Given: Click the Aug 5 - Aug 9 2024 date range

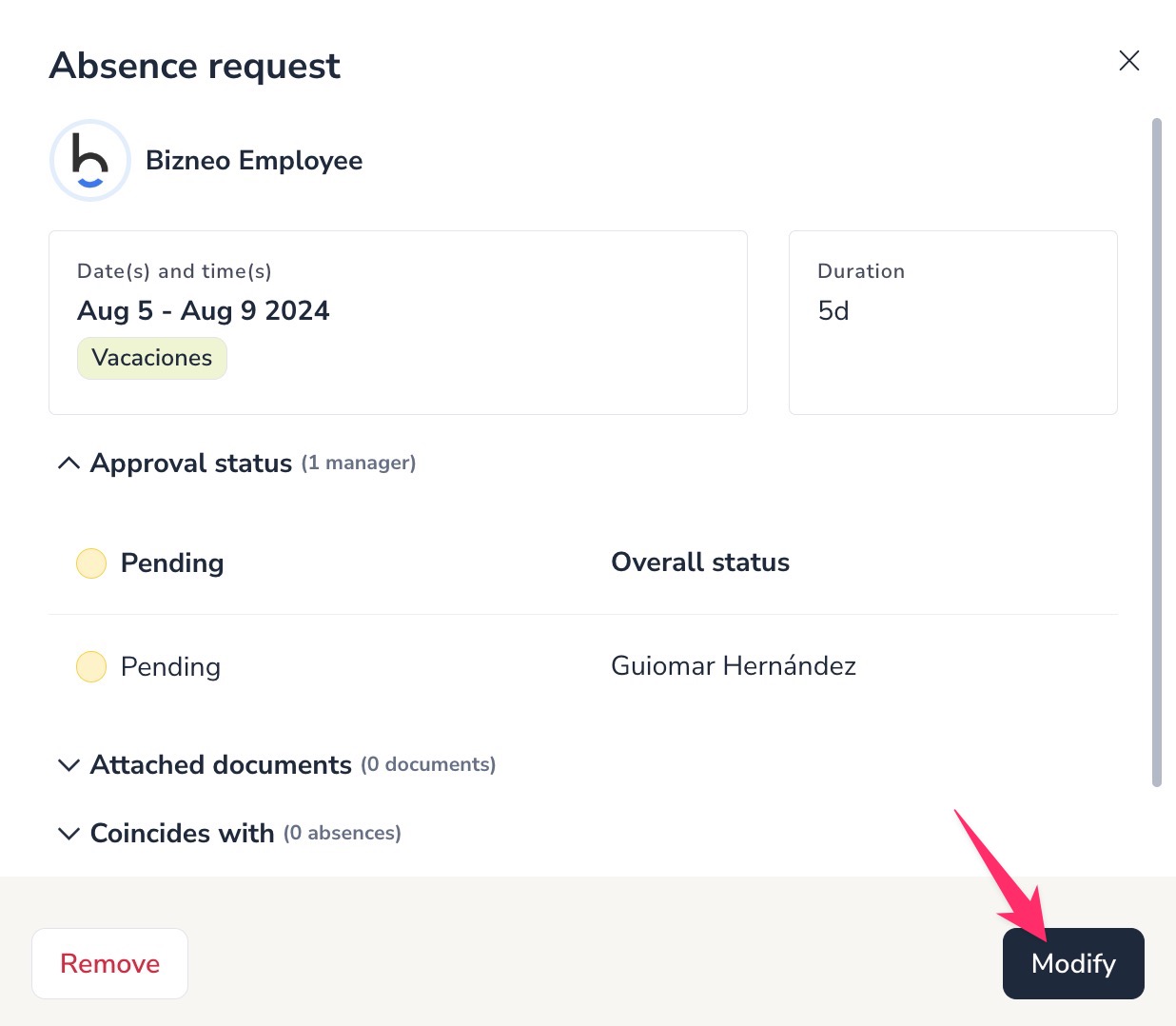Looking at the screenshot, I should [x=203, y=311].
